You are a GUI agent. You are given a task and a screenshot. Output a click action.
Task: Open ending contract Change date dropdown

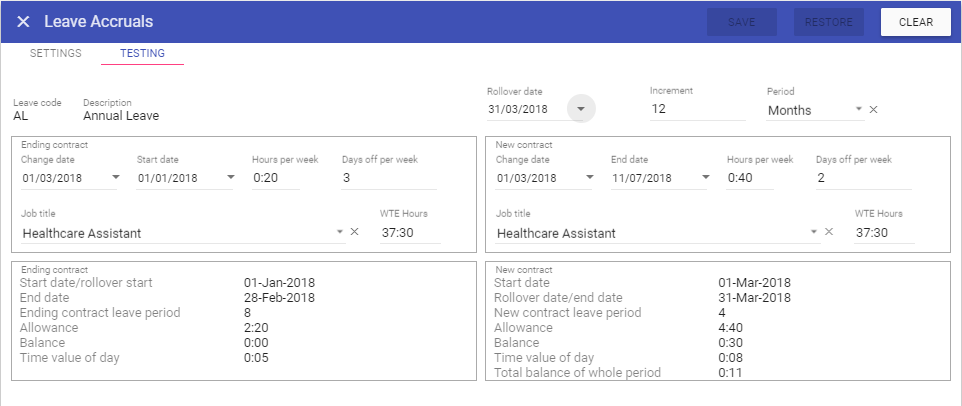click(x=115, y=178)
